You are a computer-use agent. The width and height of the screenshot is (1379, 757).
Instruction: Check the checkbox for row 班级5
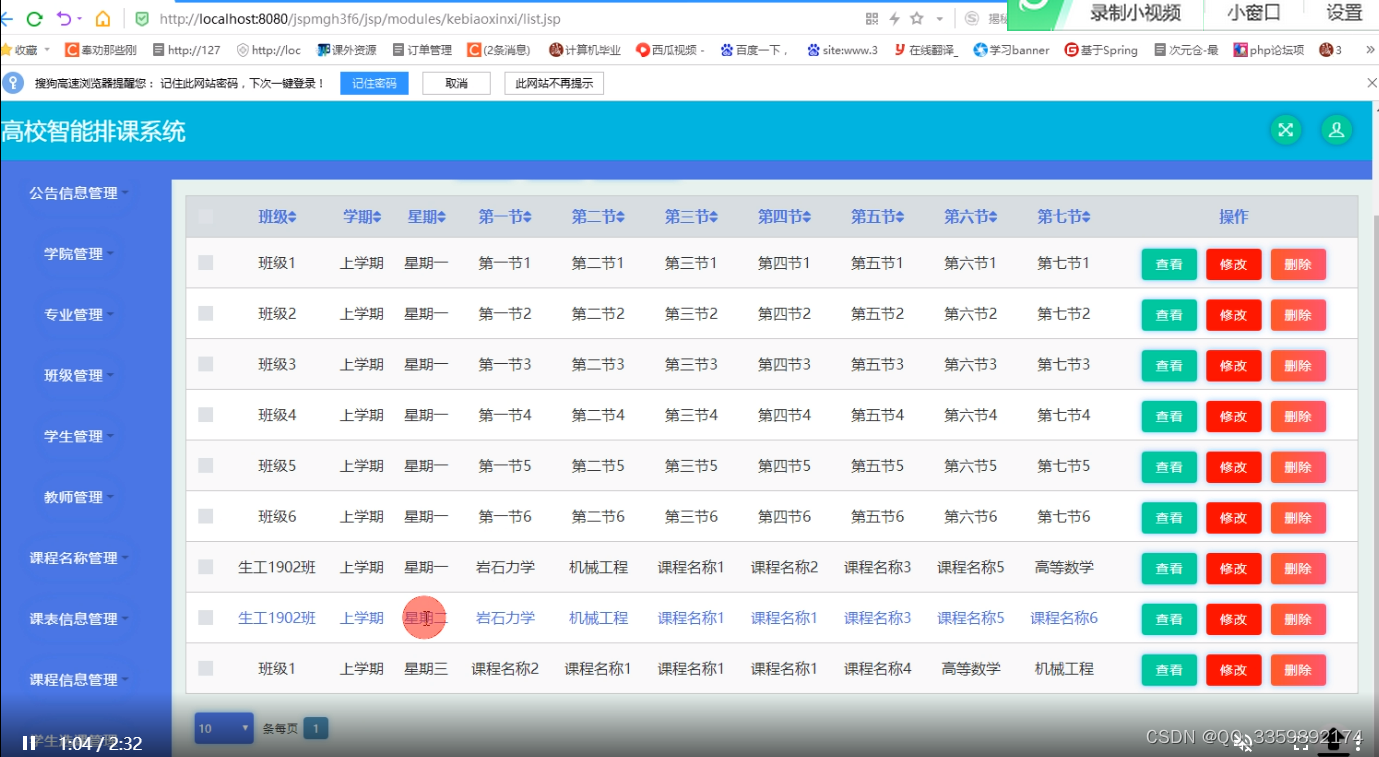pyautogui.click(x=205, y=465)
